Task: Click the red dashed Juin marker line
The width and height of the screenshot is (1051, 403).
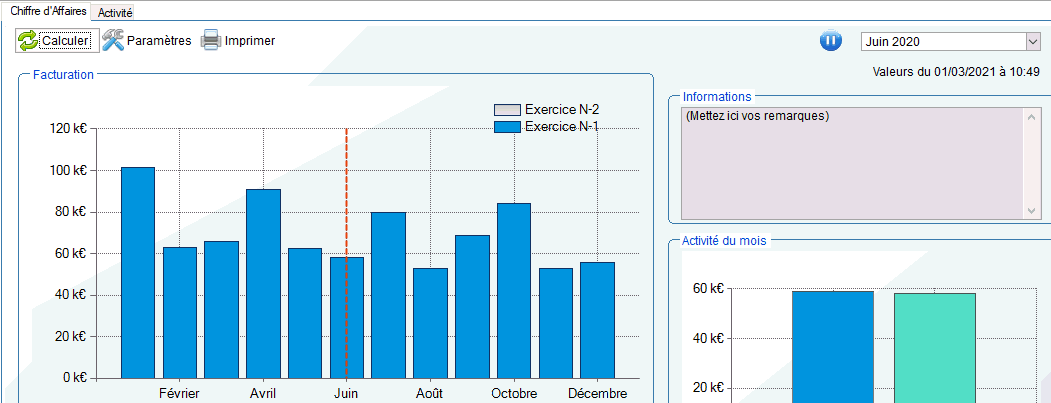Action: [x=347, y=253]
